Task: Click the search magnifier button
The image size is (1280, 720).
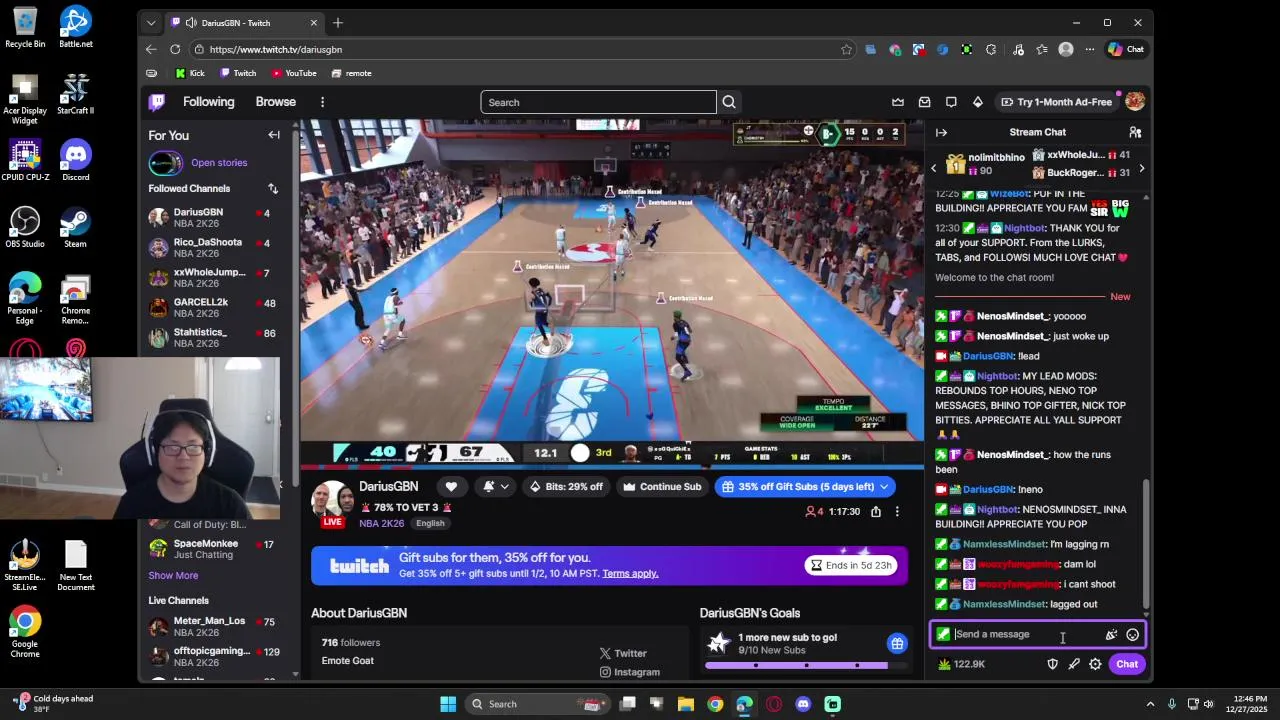Action: (x=729, y=102)
